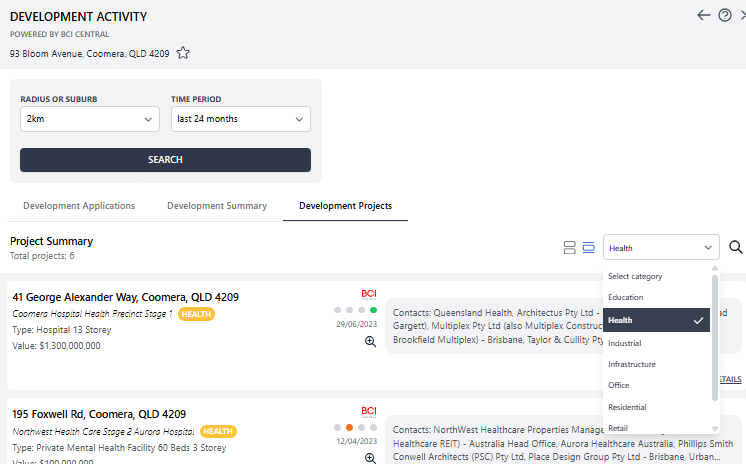The height and width of the screenshot is (464, 746).
Task: Open 195 Foxwell Rd address title
Action: tap(99, 414)
